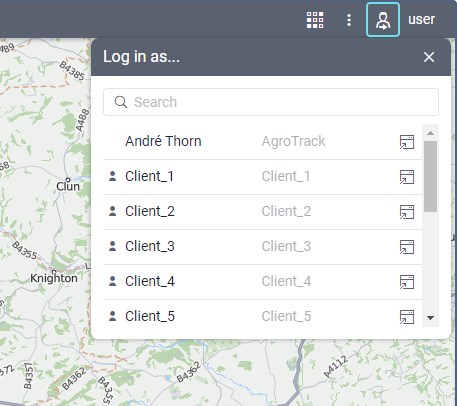Click the scrollbar up arrow
This screenshot has width=457, height=406.
point(430,133)
